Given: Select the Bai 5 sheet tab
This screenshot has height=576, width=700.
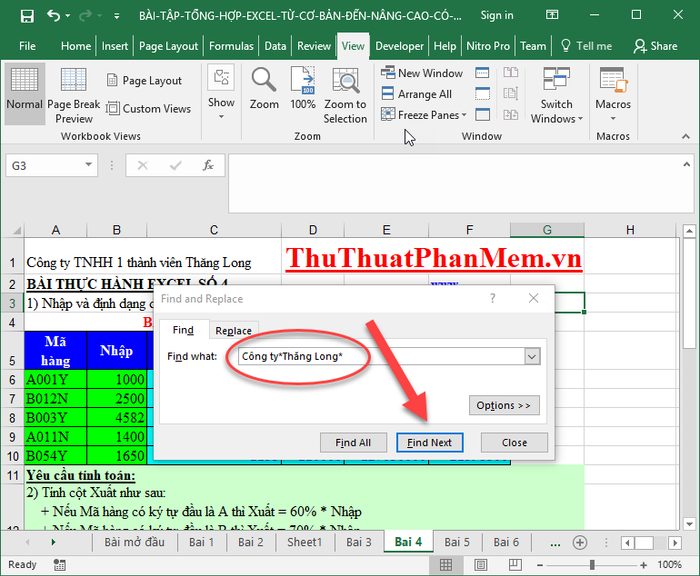Looking at the screenshot, I should (457, 542).
